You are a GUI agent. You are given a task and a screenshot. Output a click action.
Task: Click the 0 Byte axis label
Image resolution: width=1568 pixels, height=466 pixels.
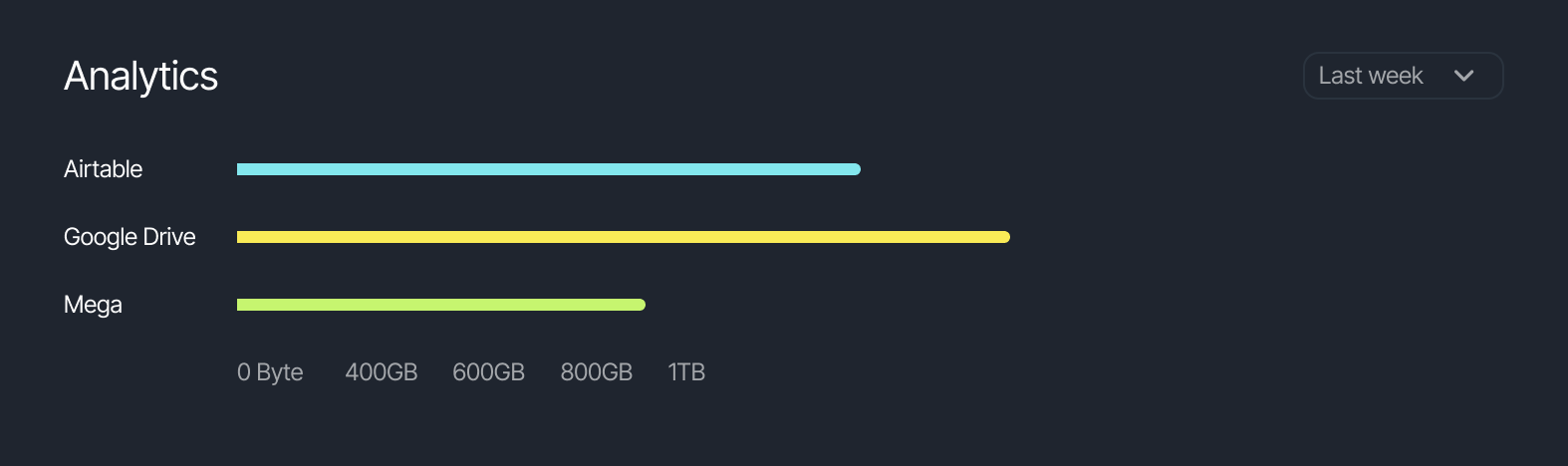[270, 372]
